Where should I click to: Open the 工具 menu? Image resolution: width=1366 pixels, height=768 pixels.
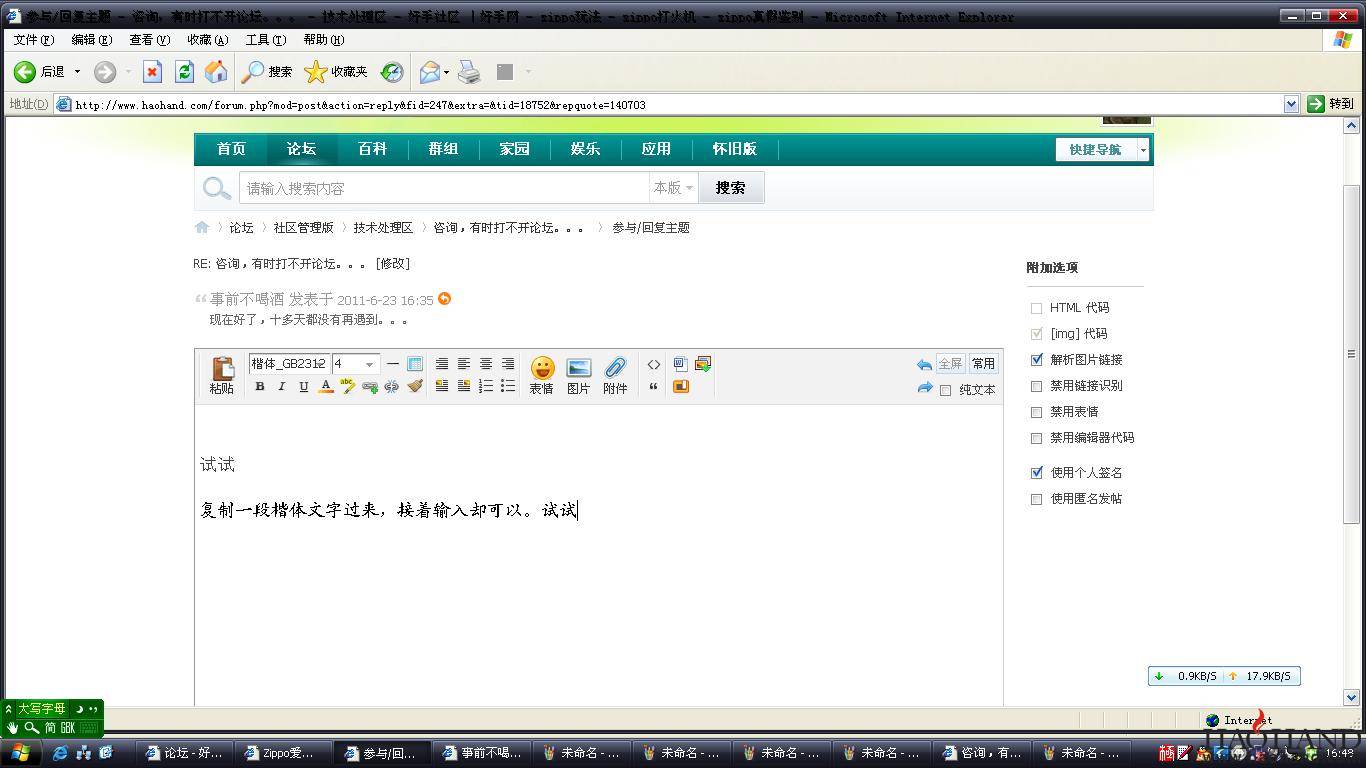coord(265,40)
